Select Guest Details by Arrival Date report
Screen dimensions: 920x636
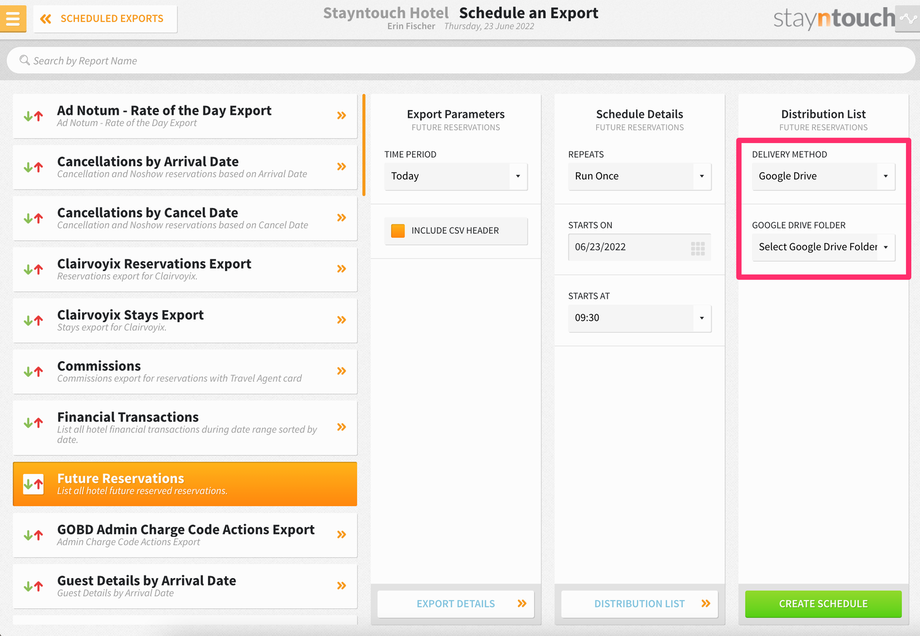click(185, 586)
